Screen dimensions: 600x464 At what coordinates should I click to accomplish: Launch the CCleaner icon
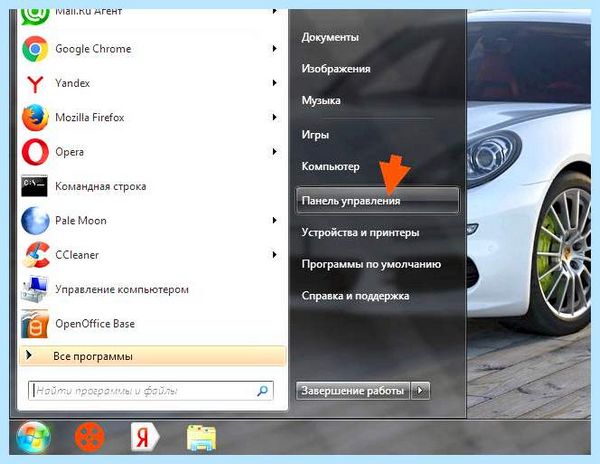[36, 255]
